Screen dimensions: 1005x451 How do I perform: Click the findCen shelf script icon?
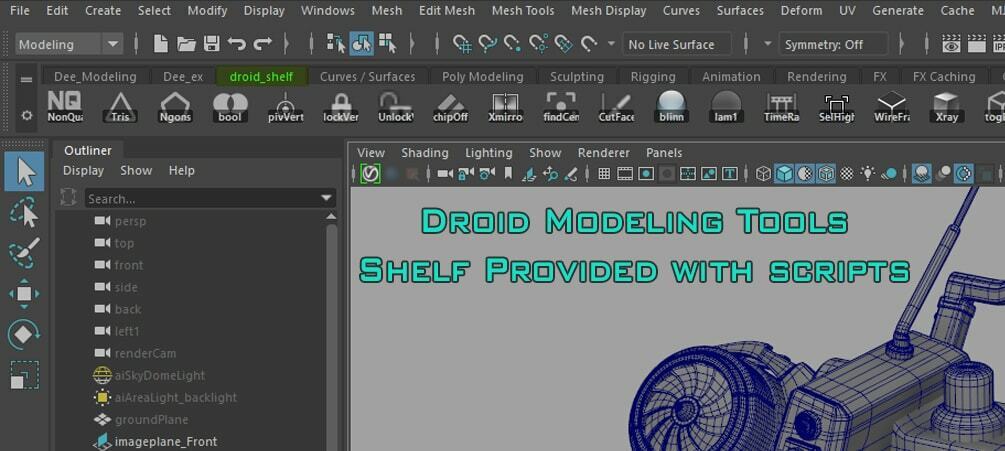coord(561,106)
